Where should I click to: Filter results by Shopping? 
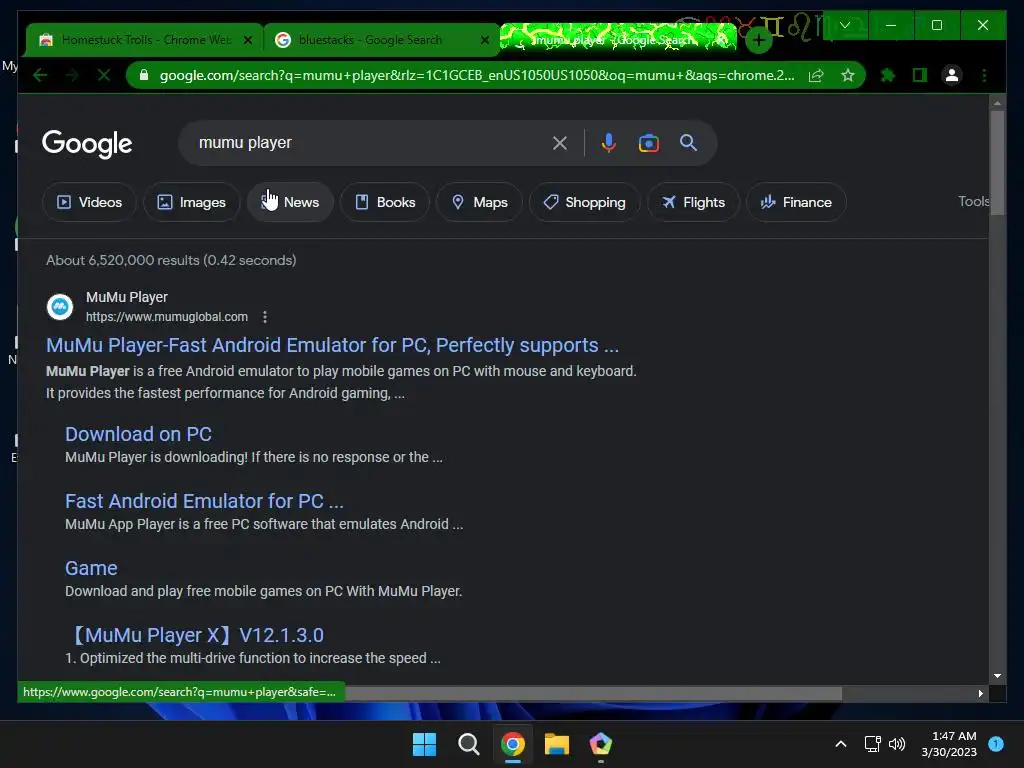(x=584, y=202)
